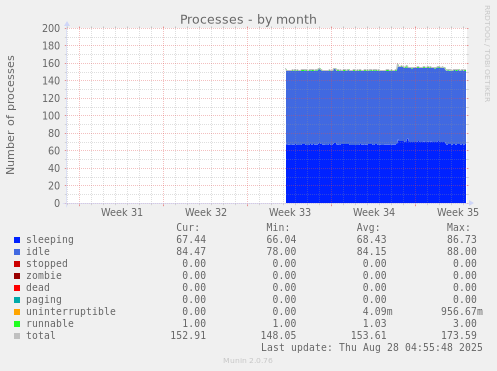
Task: Click the 'Week 31' axis label
Action: click(122, 212)
